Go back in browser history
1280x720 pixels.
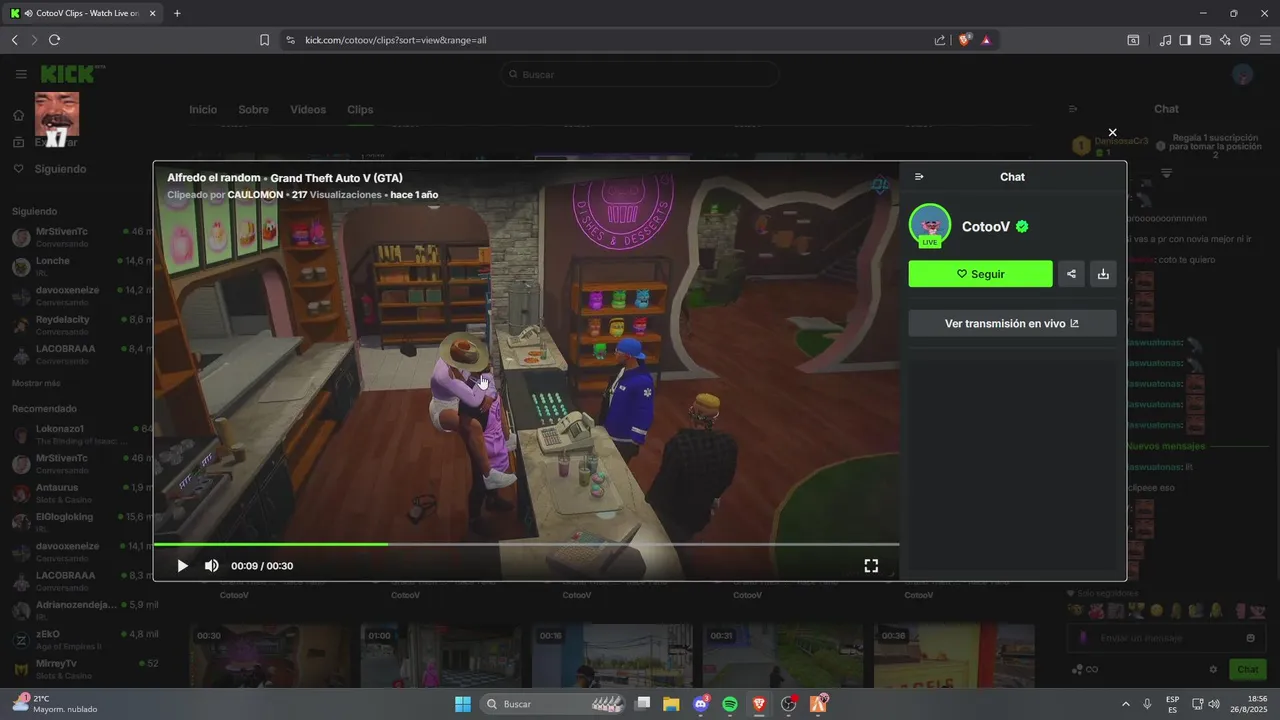[x=14, y=40]
